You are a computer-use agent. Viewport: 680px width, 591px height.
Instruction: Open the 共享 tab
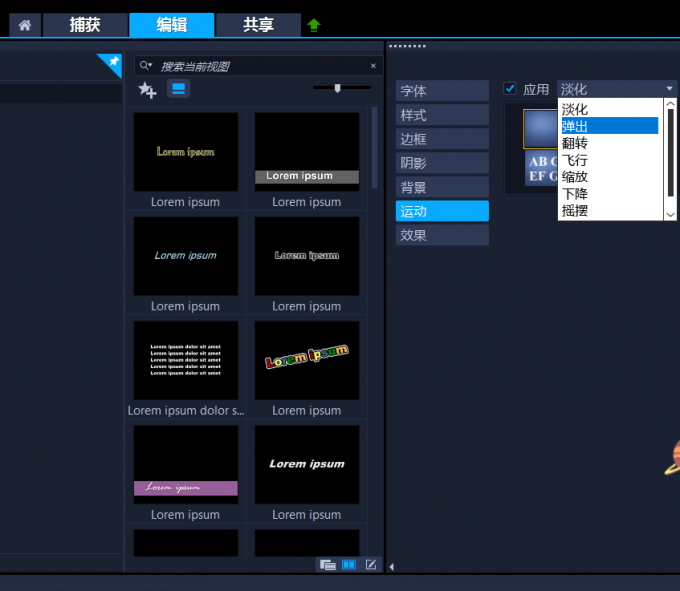(258, 25)
